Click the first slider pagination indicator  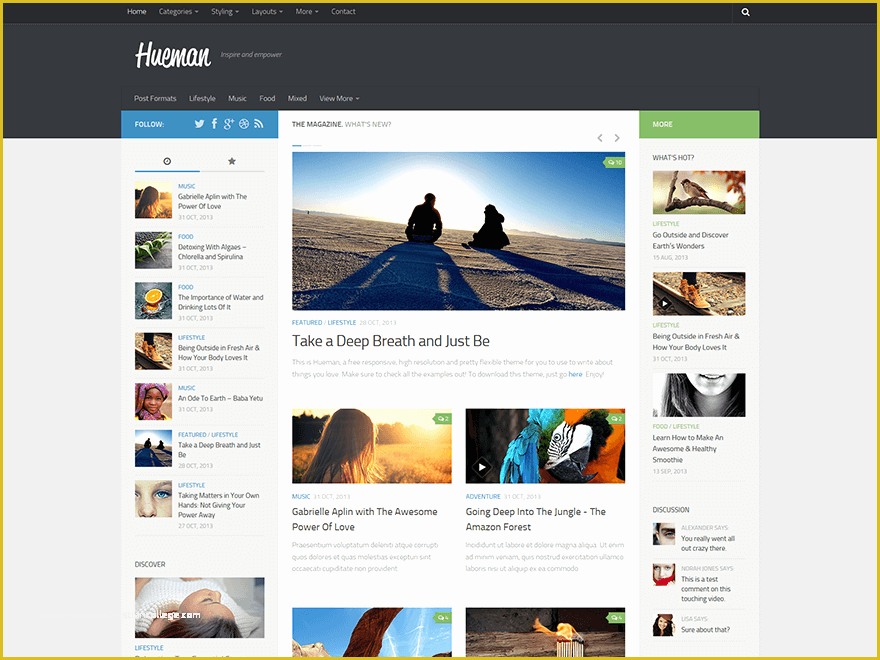(297, 145)
